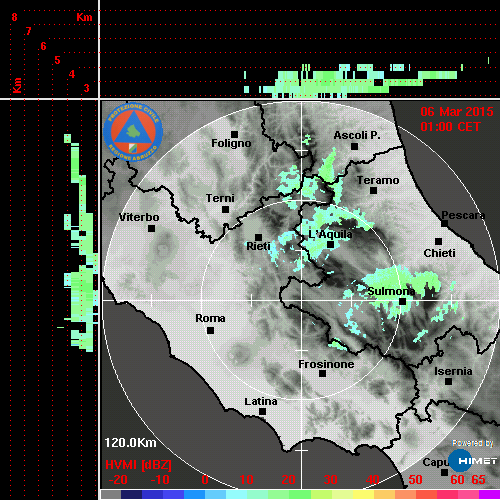Click the '-20' dBZ scale value

[118, 480]
